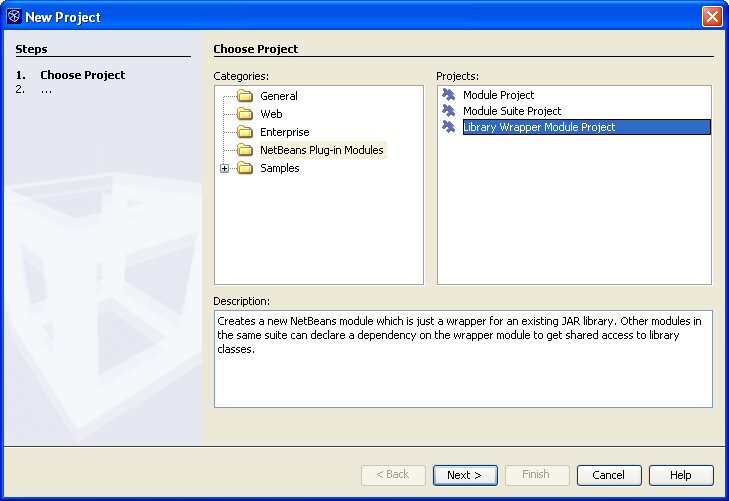
Task: Select the Enterprise category
Action: coord(285,132)
